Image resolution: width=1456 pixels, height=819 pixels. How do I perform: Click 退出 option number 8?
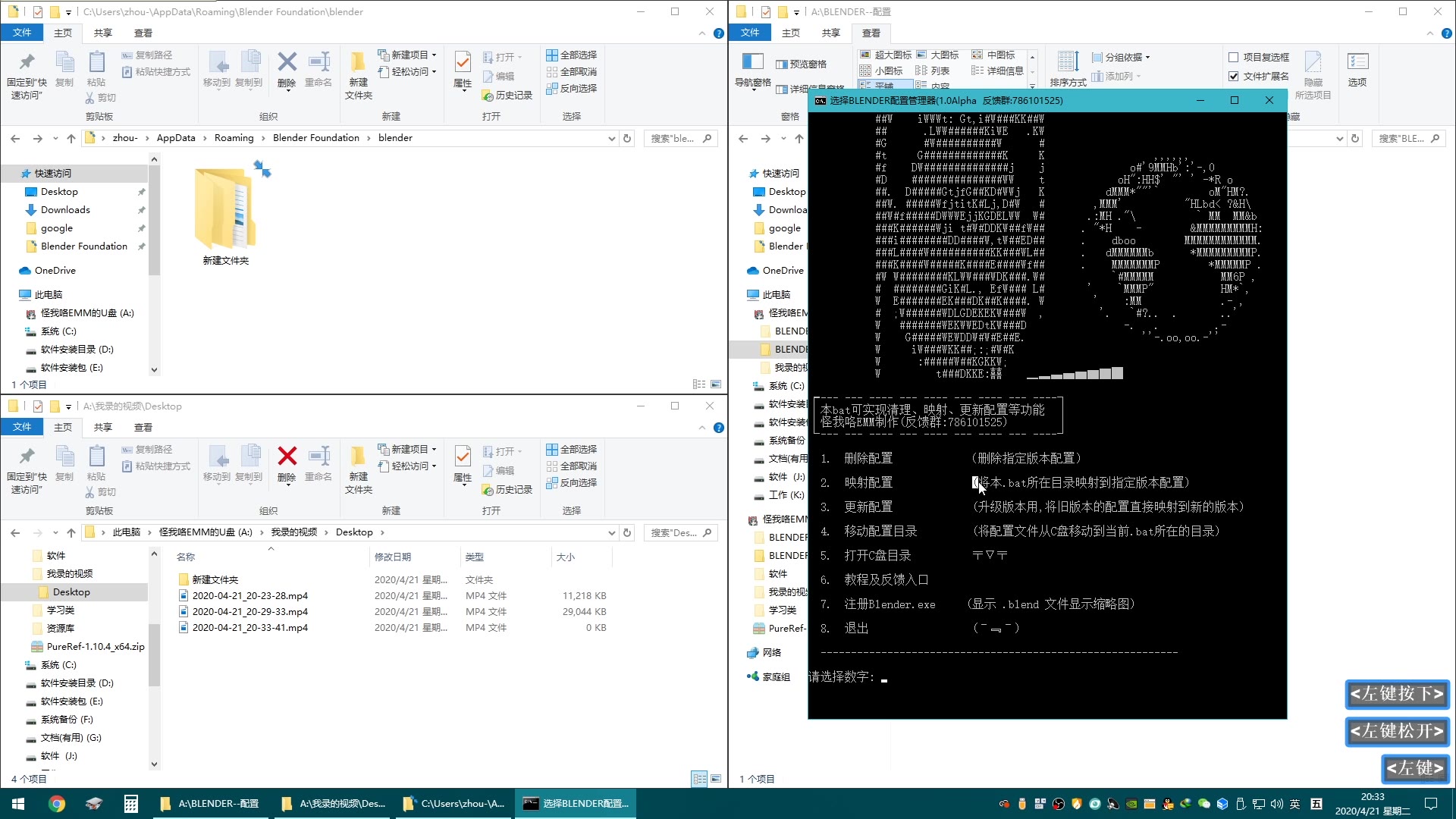856,627
